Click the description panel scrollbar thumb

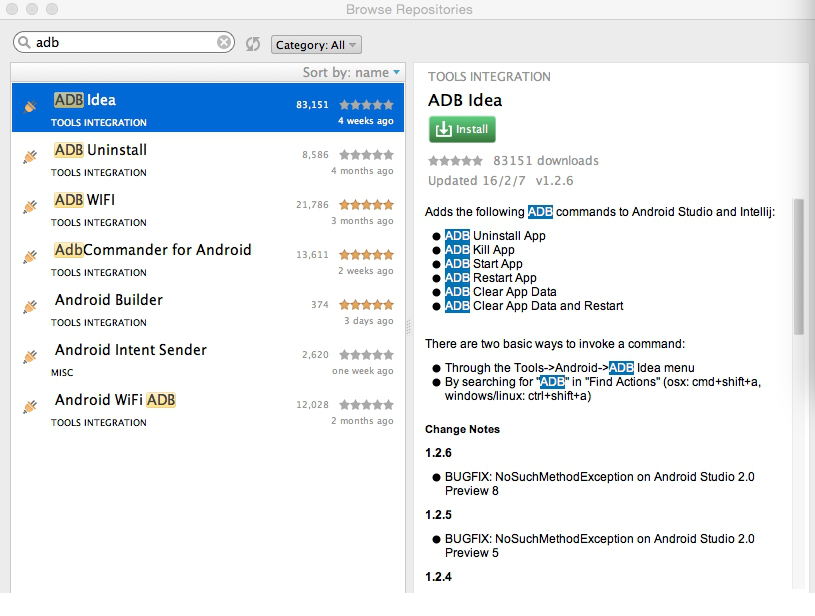[x=799, y=266]
